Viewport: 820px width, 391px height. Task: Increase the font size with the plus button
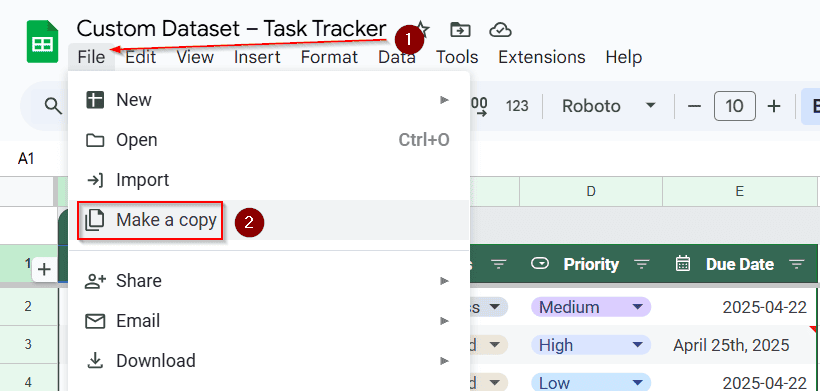[x=773, y=106]
